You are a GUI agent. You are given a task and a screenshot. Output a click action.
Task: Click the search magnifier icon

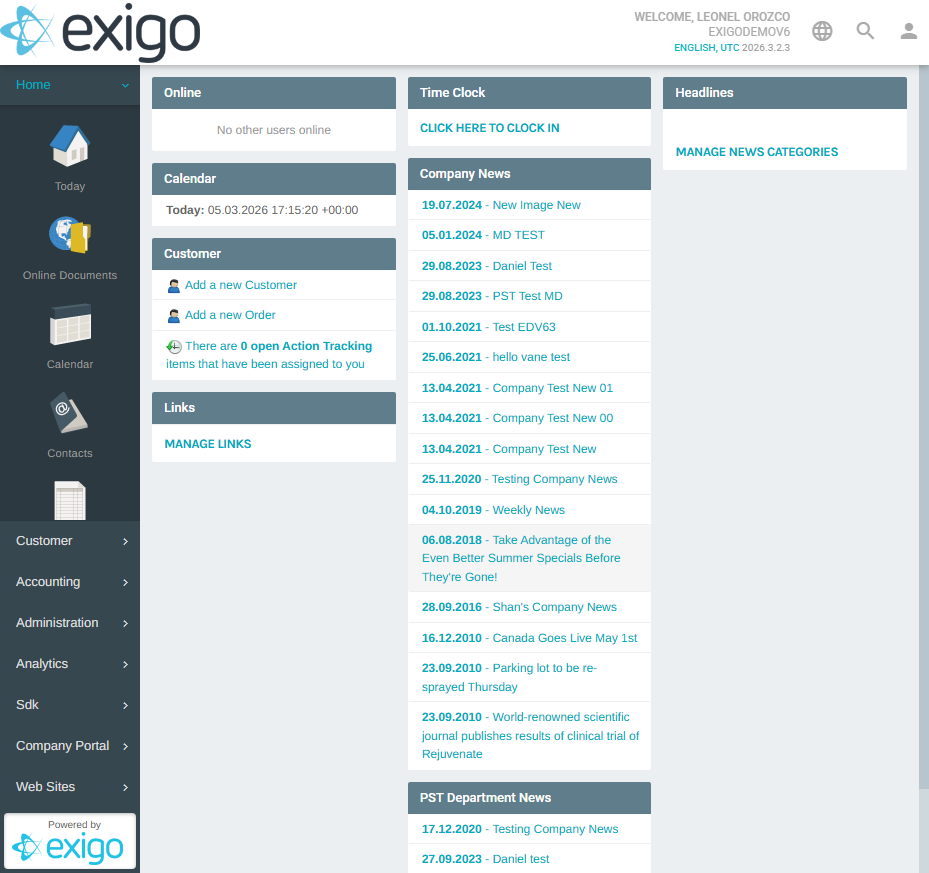coord(864,31)
